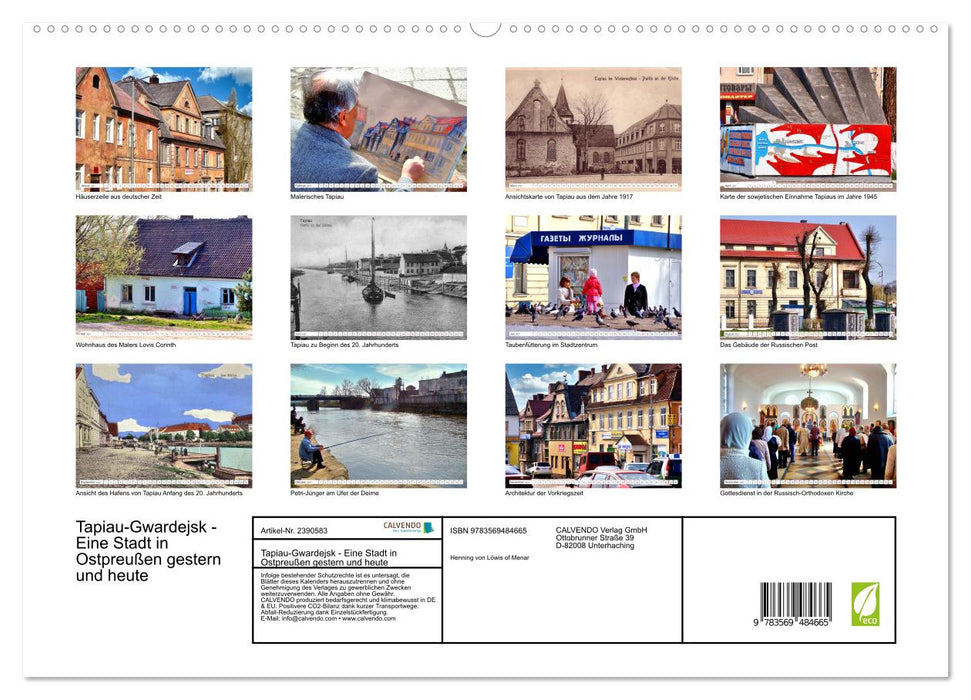
Task: Open the Häuserzeile aus deutscher Zeit photo
Action: click(x=164, y=129)
